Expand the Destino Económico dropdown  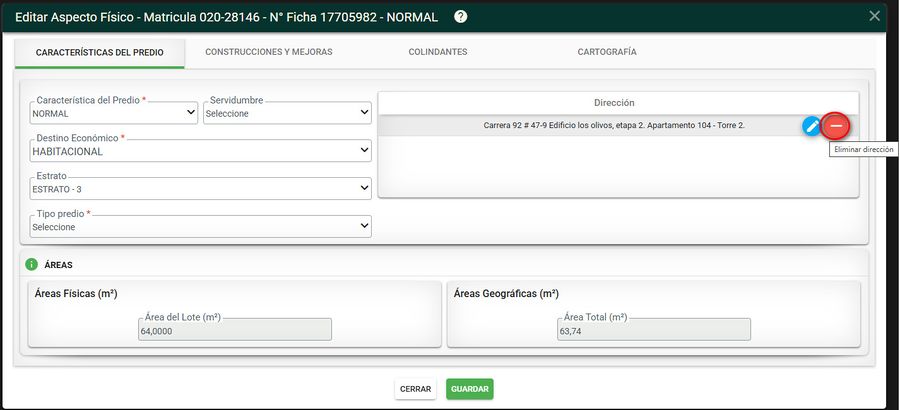pos(200,151)
